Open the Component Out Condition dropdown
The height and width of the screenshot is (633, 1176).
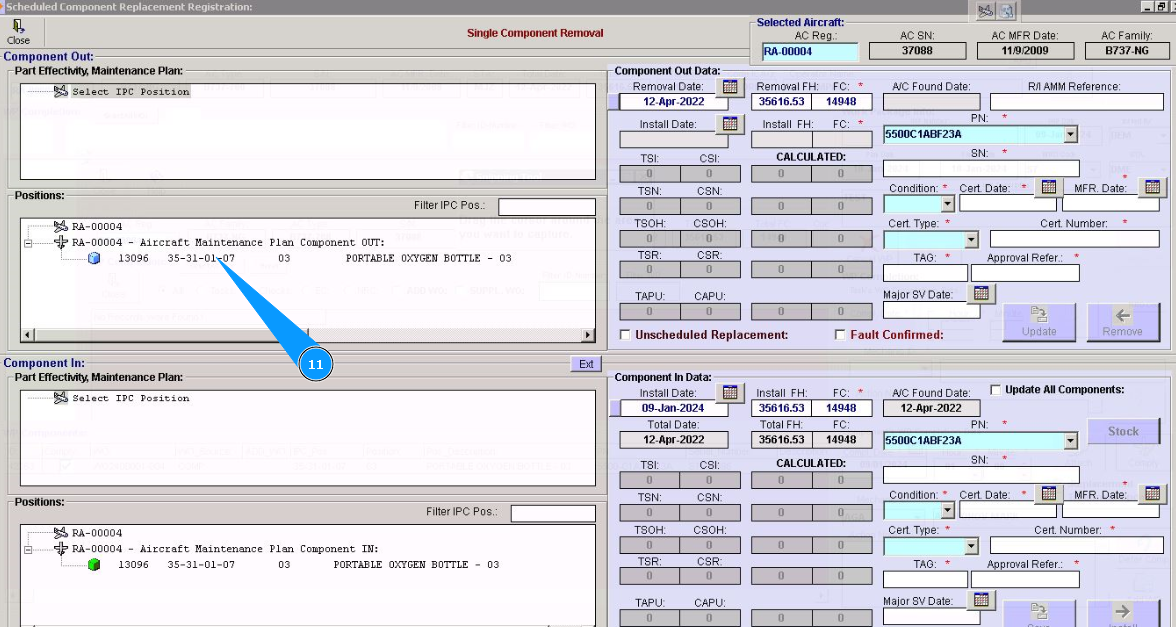[x=947, y=204]
